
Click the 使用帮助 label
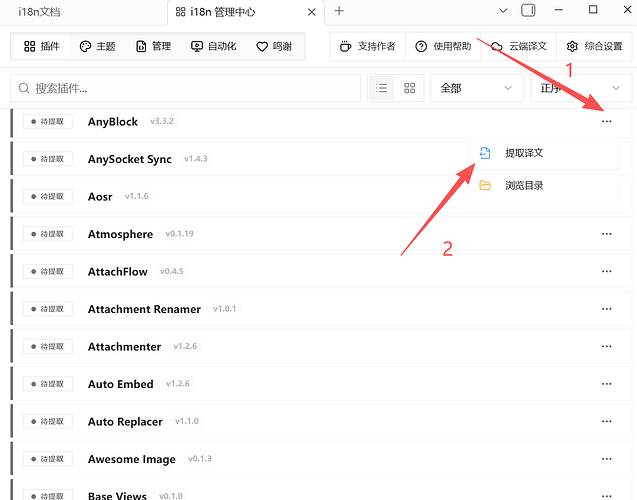[452, 46]
